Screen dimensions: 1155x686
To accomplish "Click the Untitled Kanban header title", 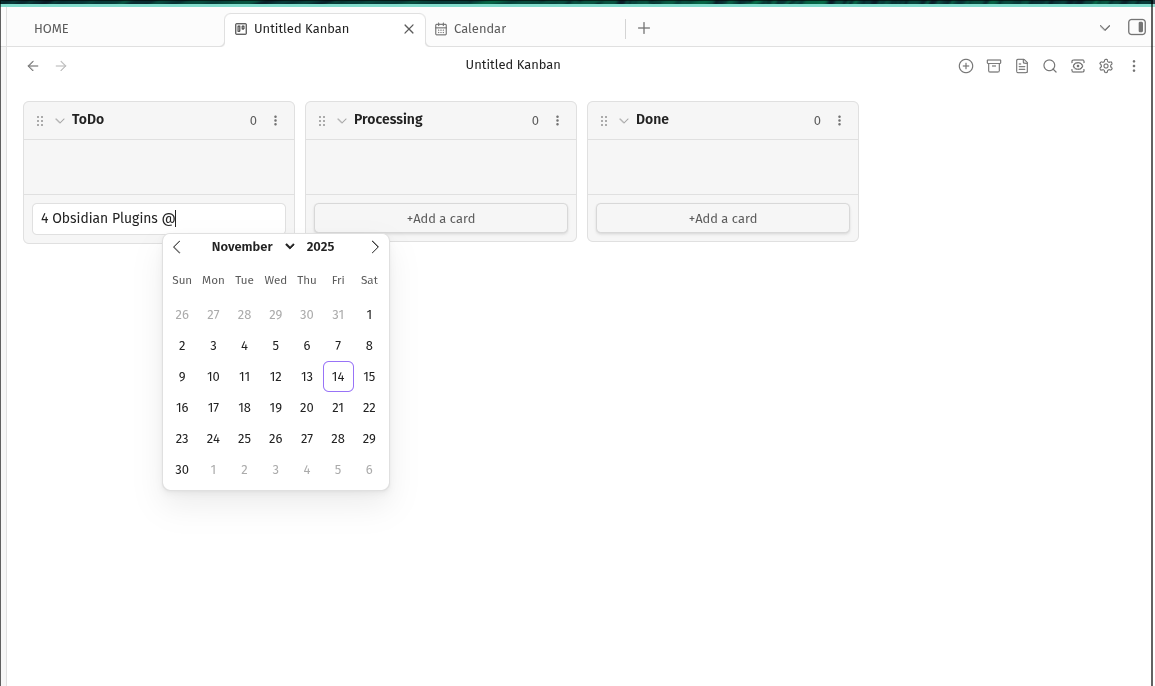I will pos(513,65).
